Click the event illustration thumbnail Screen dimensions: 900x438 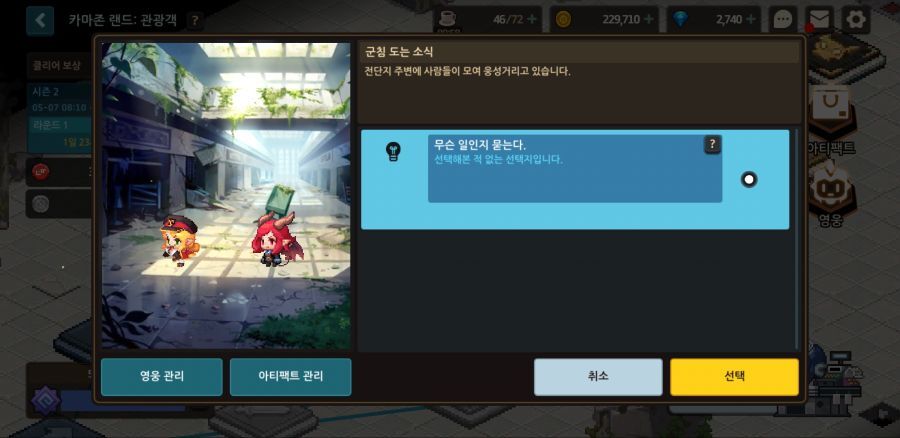(x=226, y=196)
